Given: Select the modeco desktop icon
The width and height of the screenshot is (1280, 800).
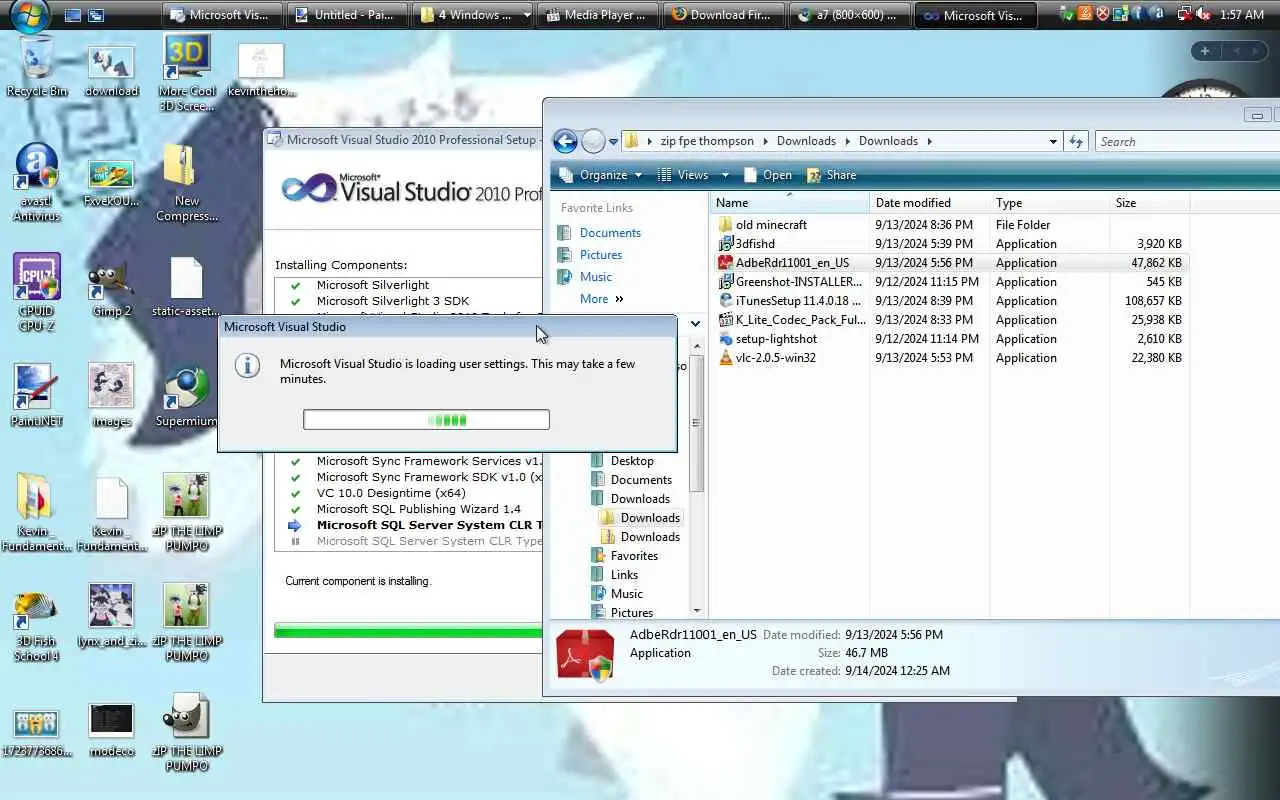Looking at the screenshot, I should click(111, 730).
